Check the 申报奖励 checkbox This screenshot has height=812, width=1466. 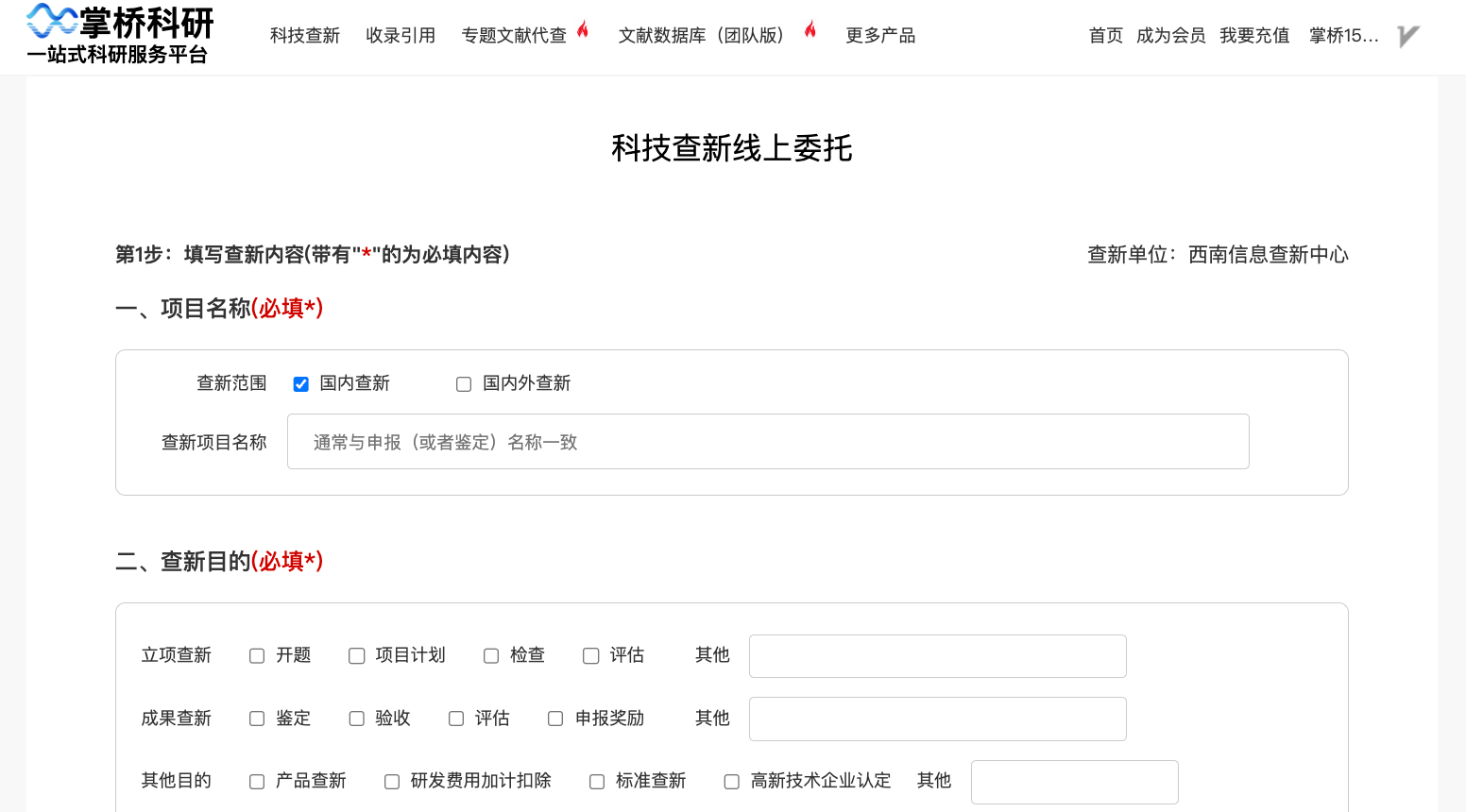click(x=556, y=719)
